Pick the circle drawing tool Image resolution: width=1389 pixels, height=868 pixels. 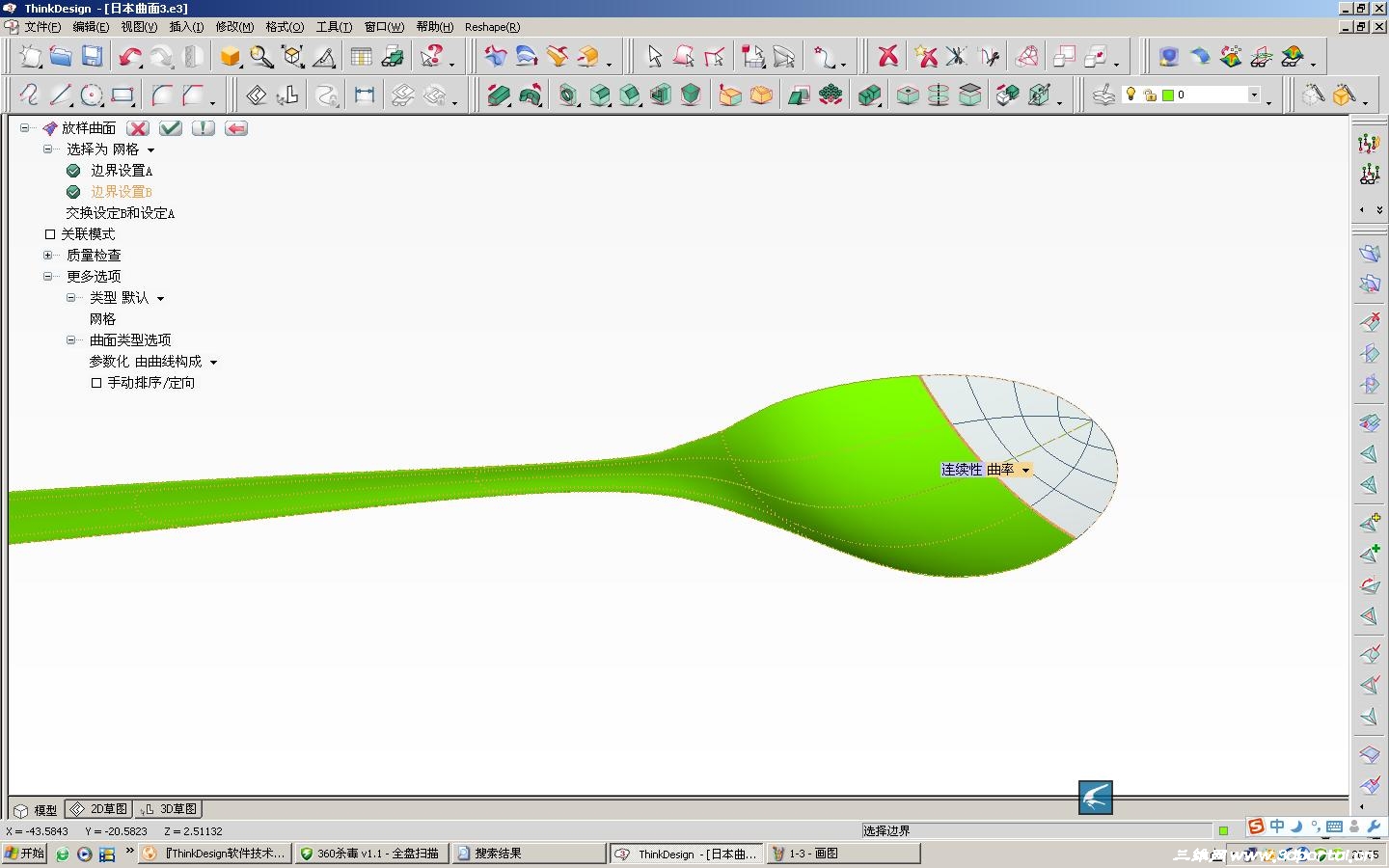tap(92, 95)
